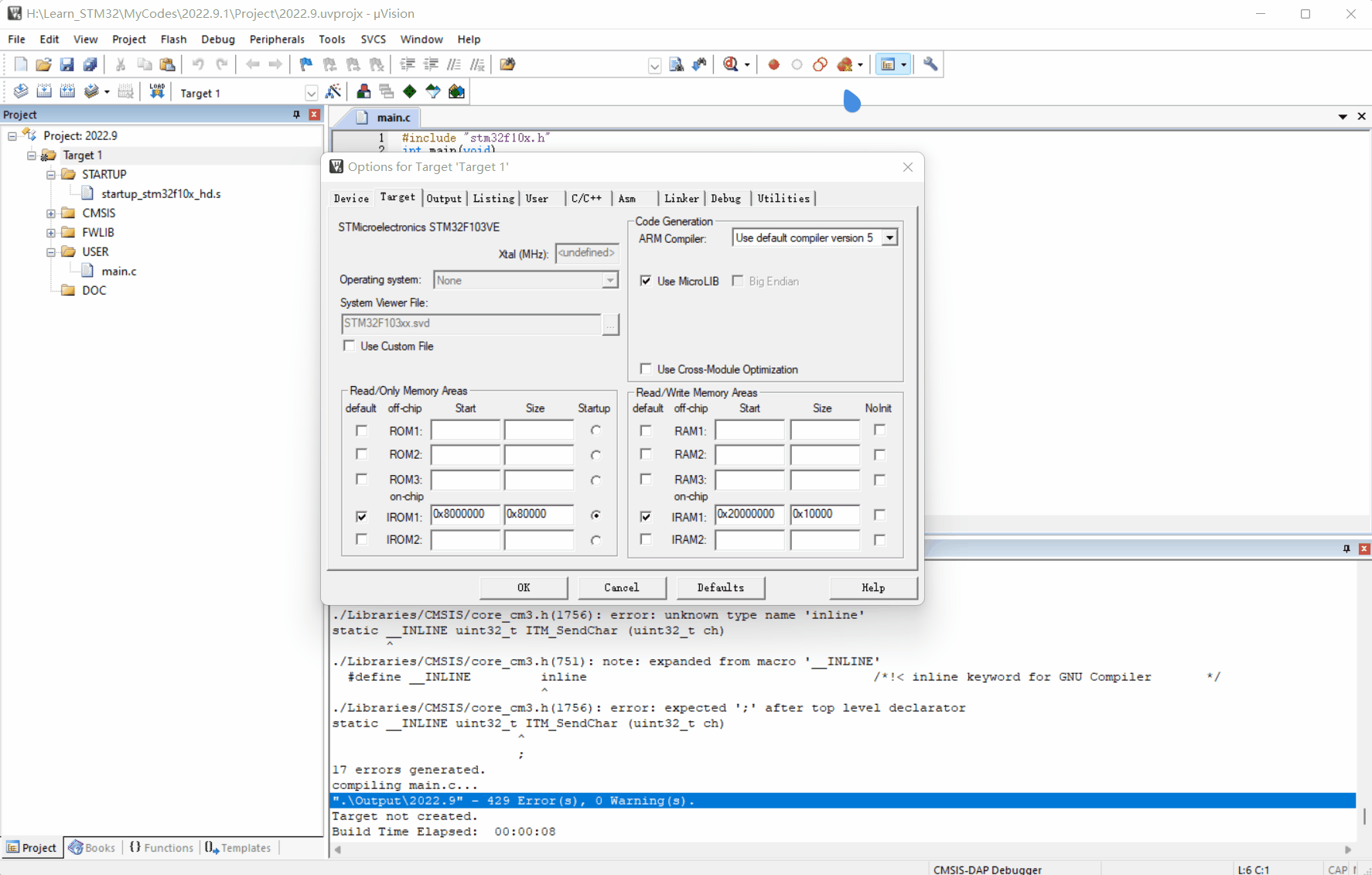Switch to the C/C++ tab

click(x=587, y=198)
